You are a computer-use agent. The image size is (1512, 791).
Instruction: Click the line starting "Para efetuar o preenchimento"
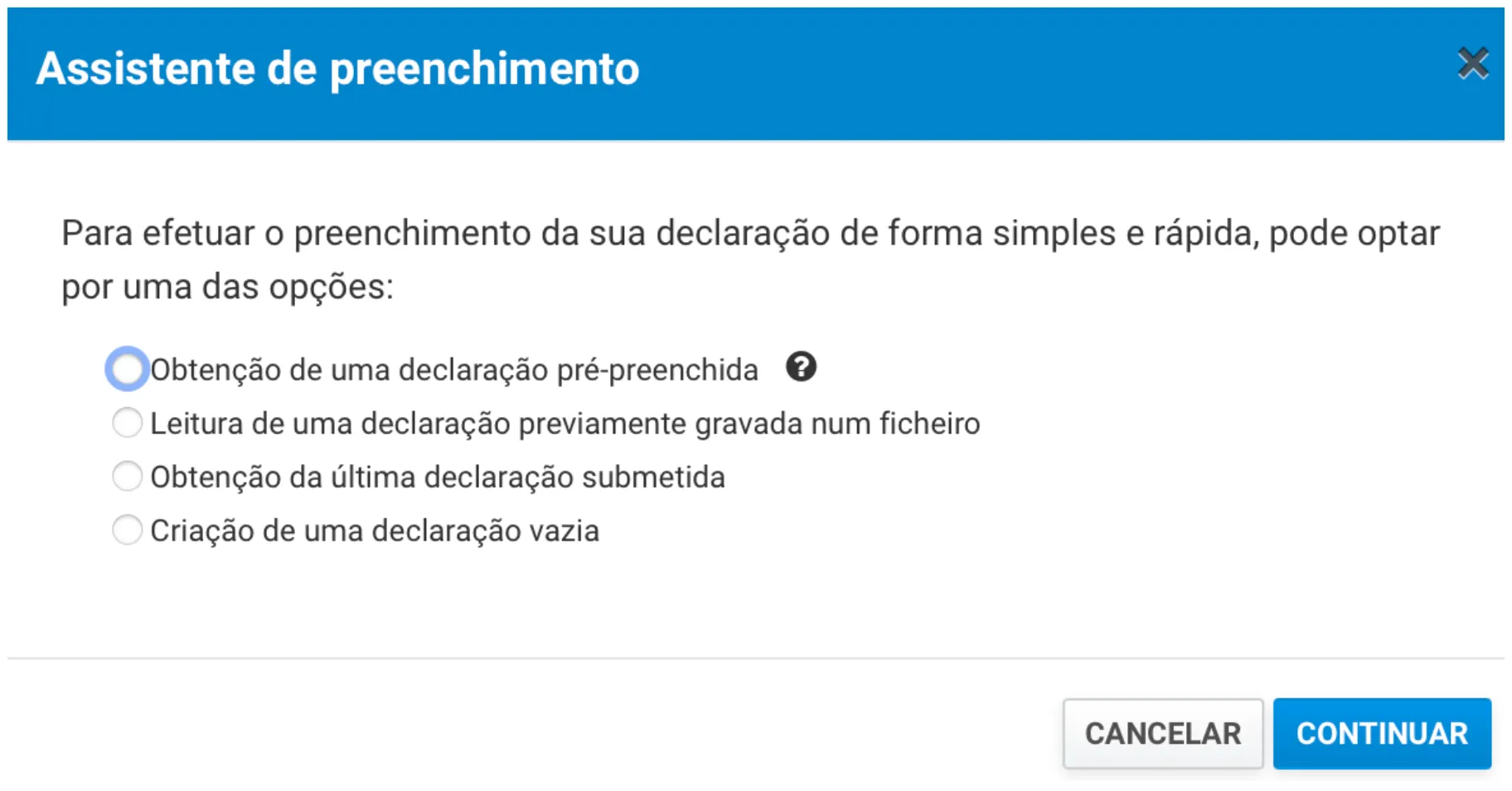[x=750, y=233]
